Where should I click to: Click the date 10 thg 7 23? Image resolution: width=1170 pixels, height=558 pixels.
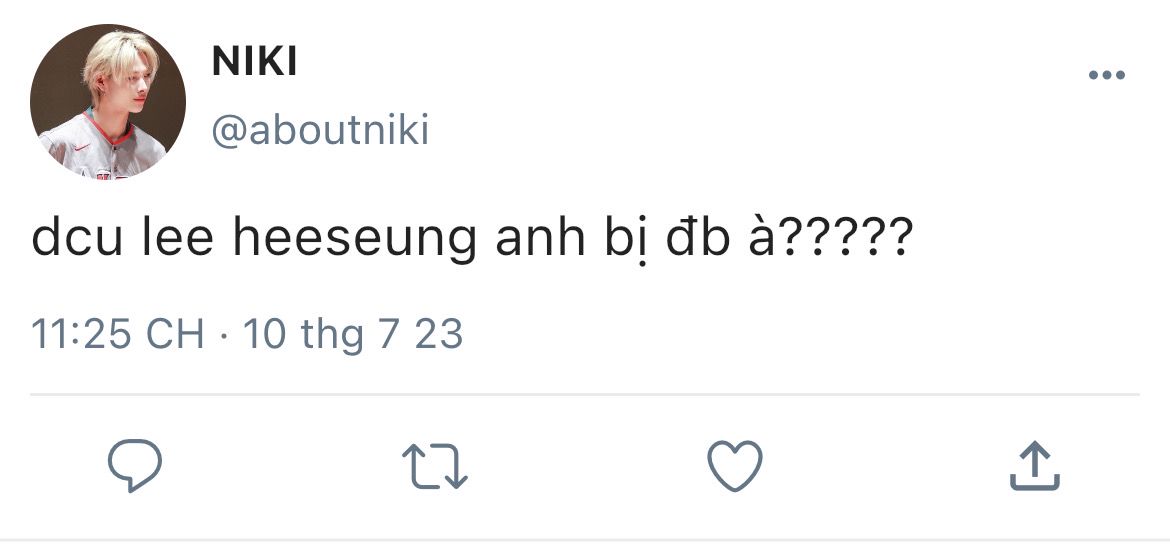click(353, 333)
